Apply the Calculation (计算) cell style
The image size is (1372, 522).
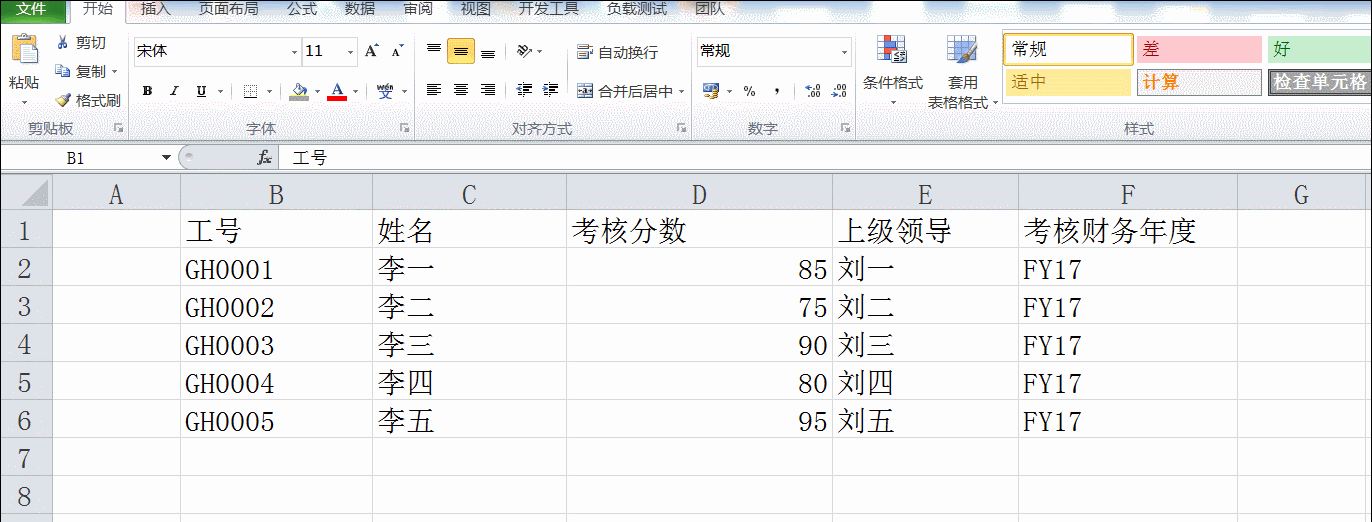tap(1199, 82)
